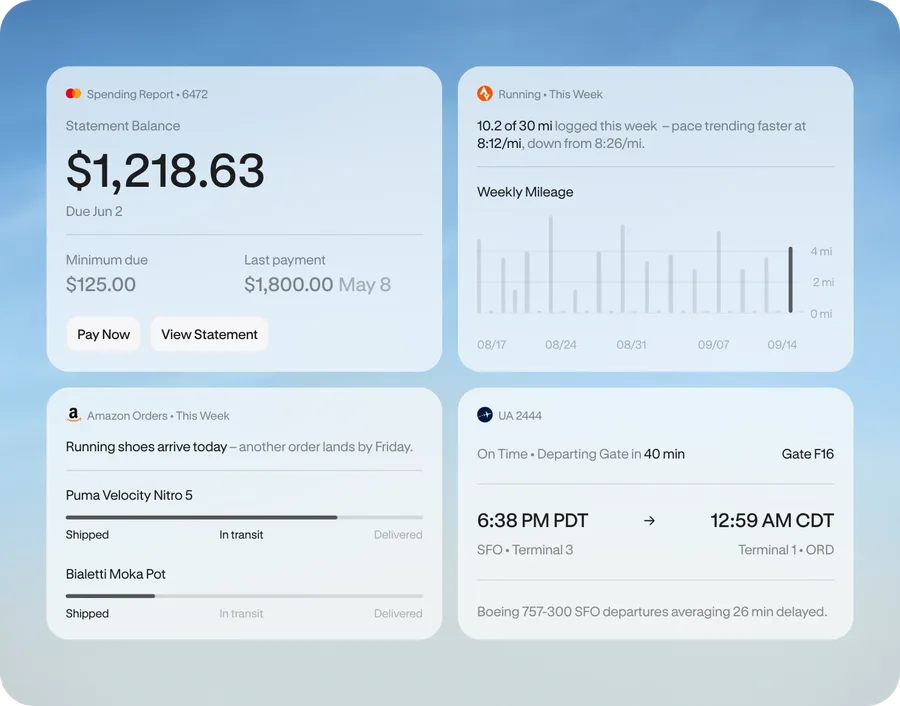Viewport: 900px width, 706px height.
Task: Click 'In transit' under Puma Velocity Nitro 5
Action: click(241, 534)
